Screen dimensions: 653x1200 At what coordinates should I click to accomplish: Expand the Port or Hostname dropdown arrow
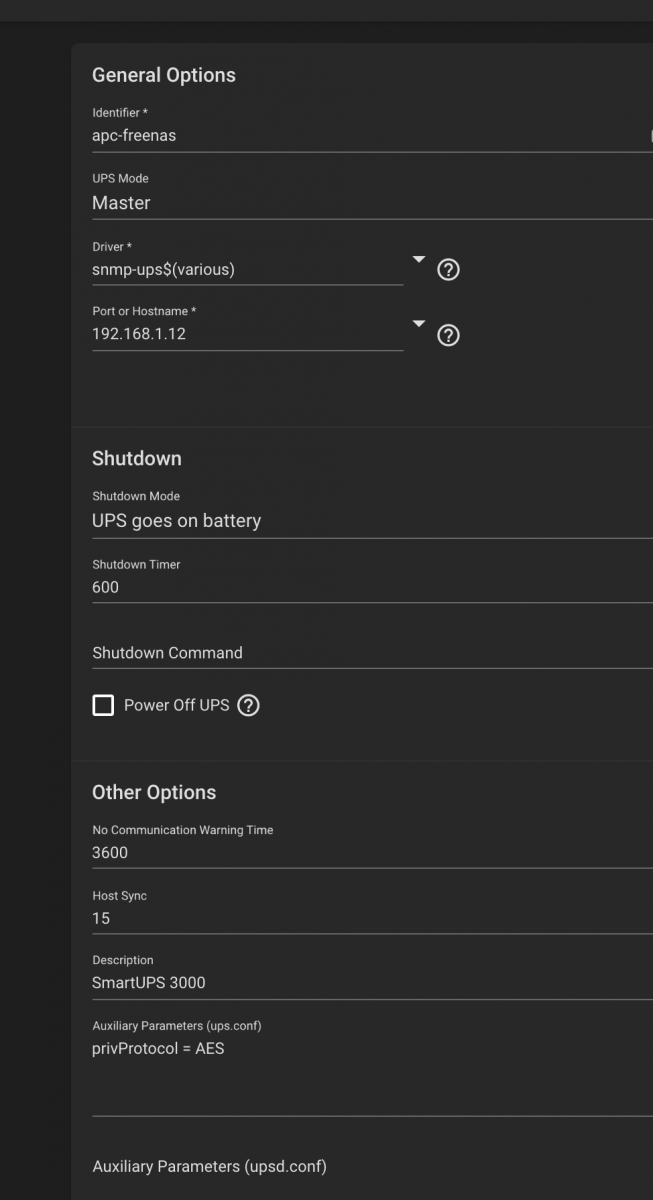click(x=419, y=324)
